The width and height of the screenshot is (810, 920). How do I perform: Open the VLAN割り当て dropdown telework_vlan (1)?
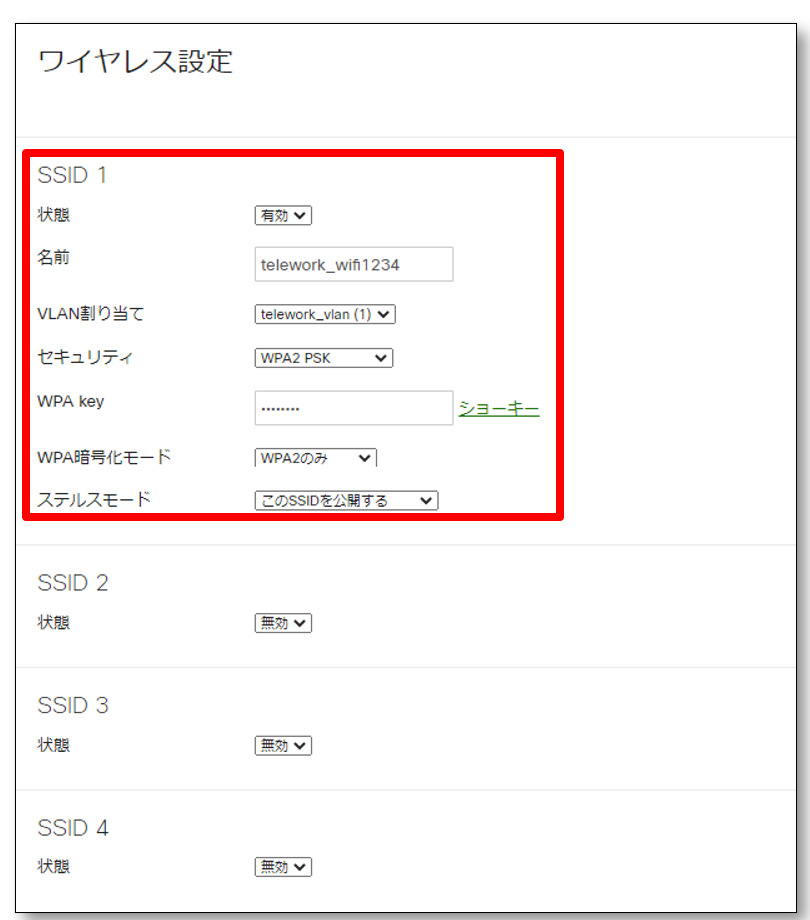325,314
